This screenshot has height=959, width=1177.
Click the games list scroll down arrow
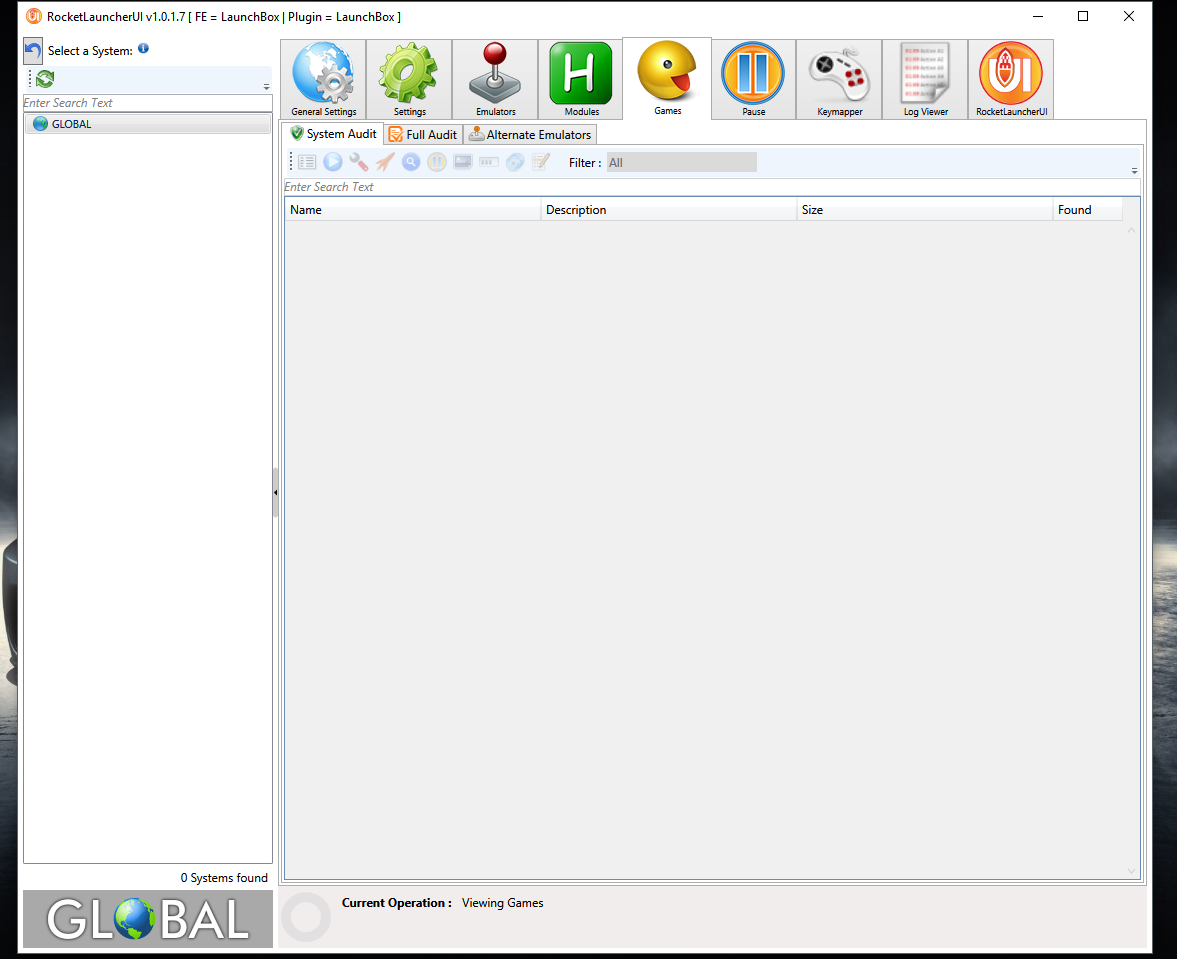[x=1131, y=871]
